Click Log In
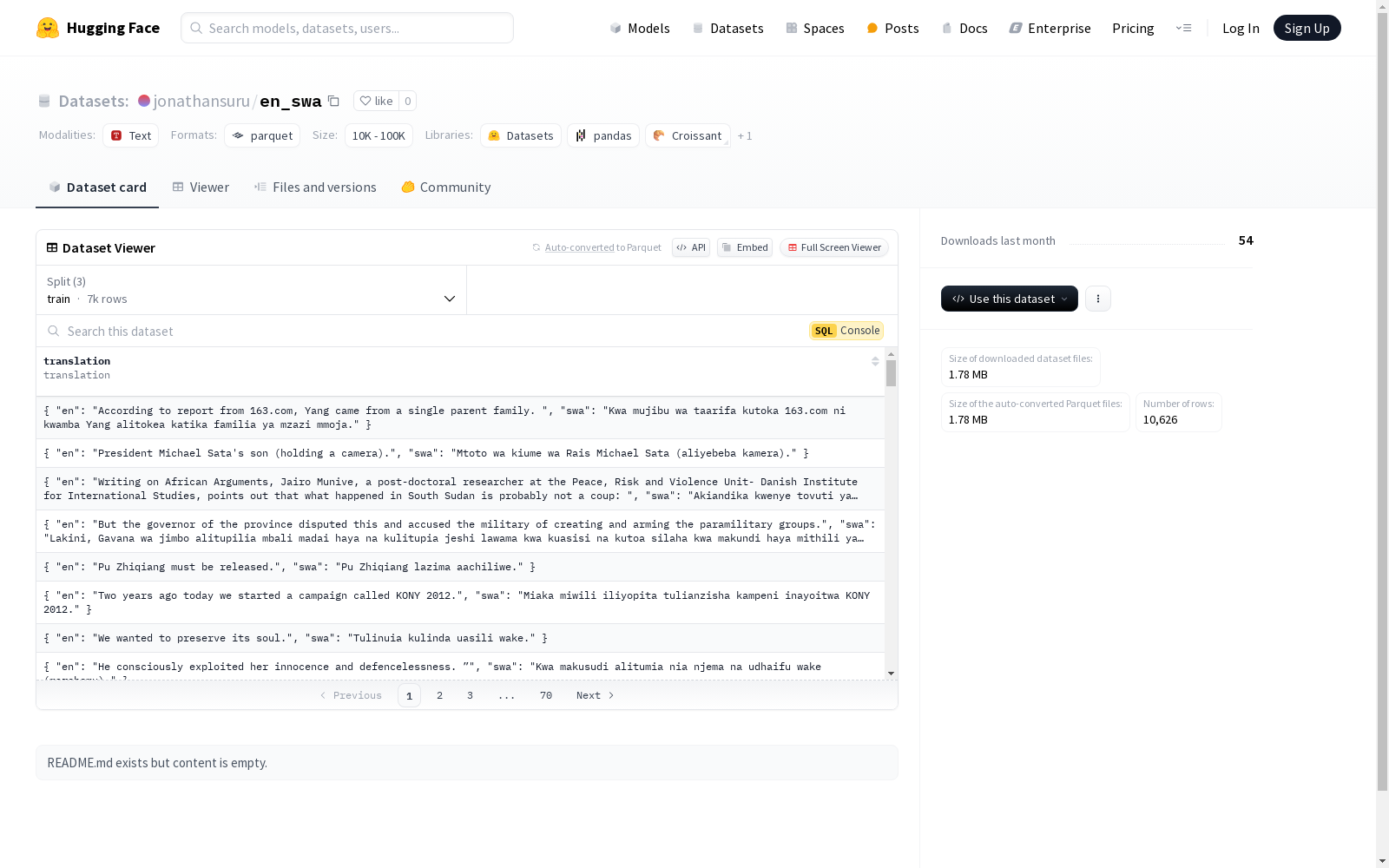Viewport: 1389px width, 868px height. (x=1241, y=28)
